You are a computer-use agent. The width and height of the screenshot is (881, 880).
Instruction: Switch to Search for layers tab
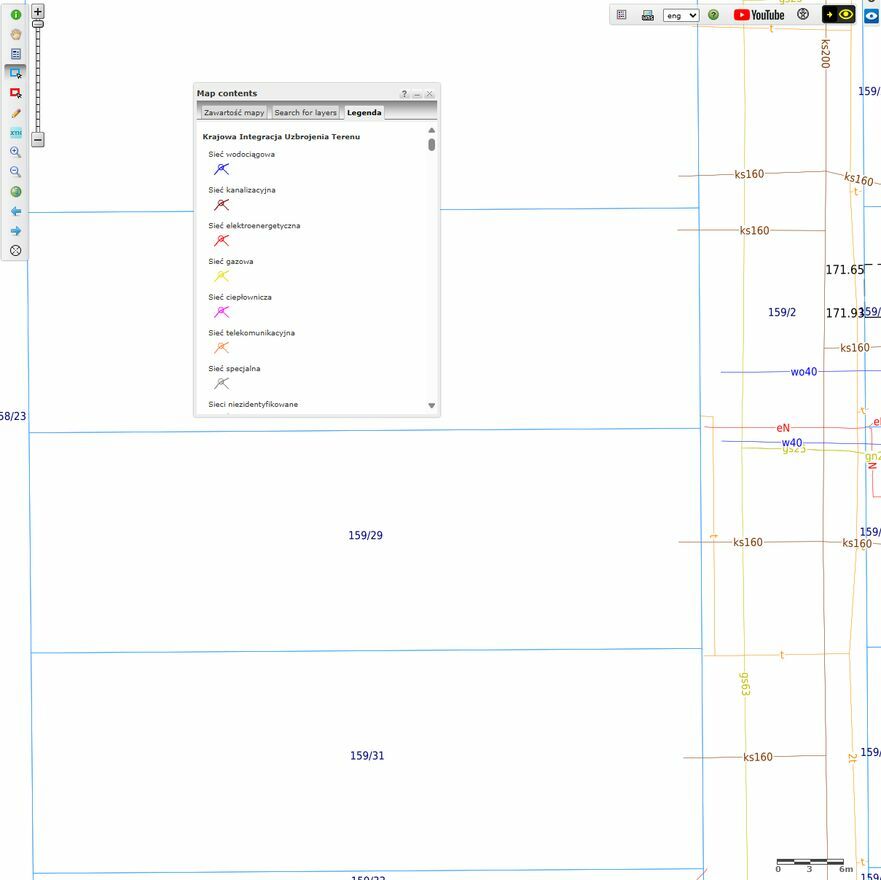click(305, 112)
